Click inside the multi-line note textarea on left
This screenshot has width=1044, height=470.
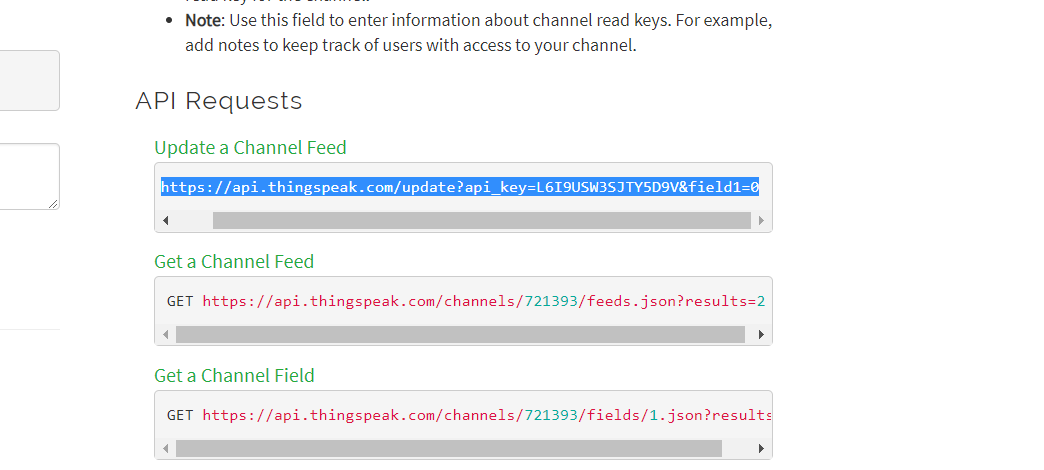27,176
